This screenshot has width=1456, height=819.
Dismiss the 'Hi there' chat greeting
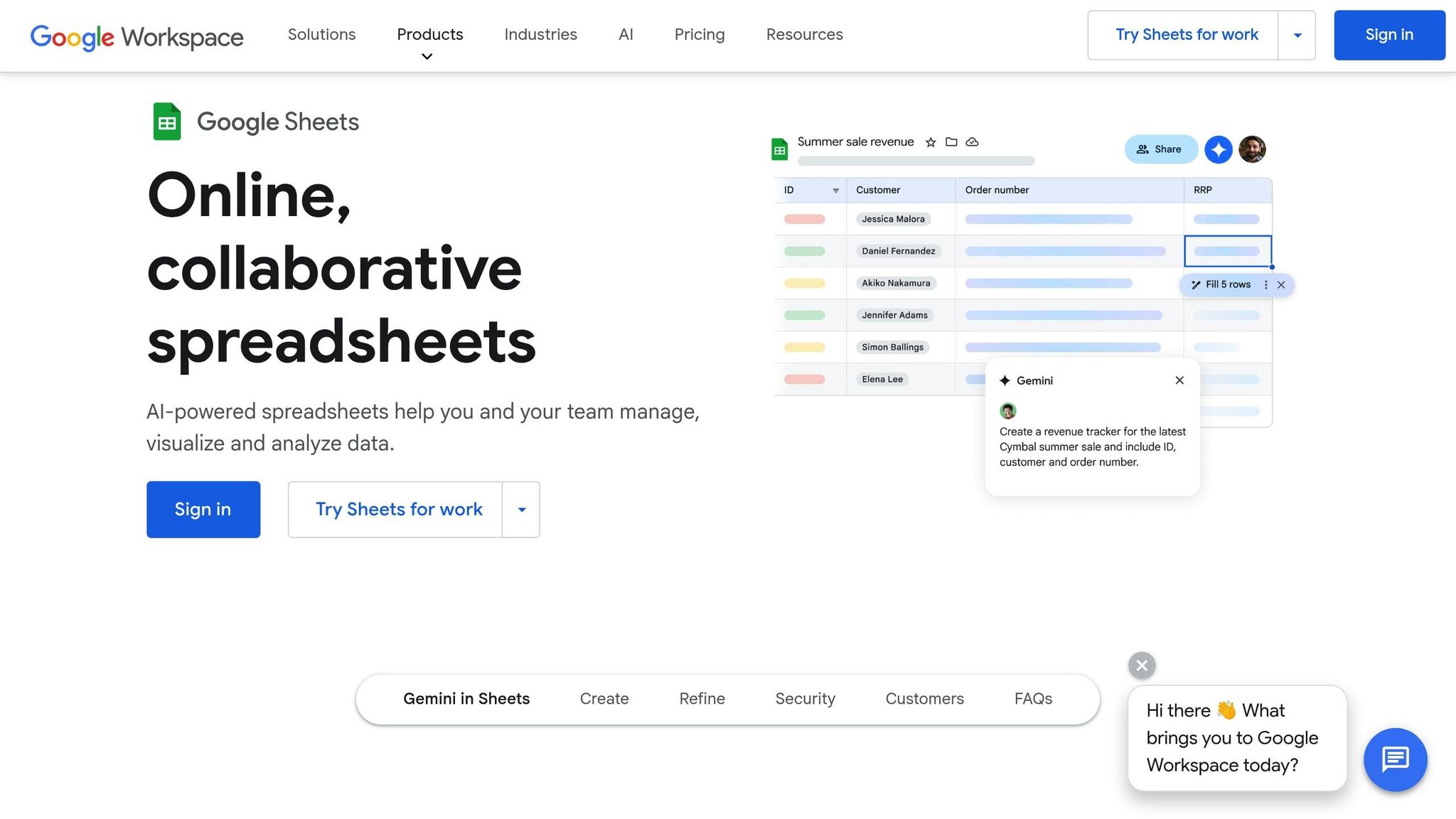[1141, 665]
